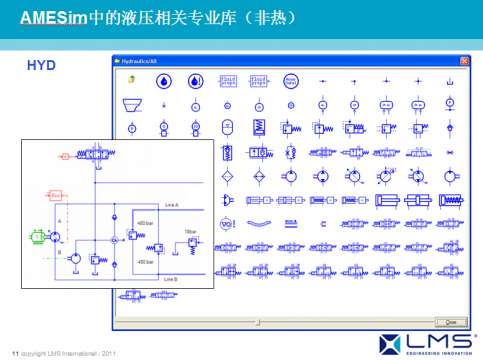Click the red f(x) block in the sketch
This screenshot has height=360, width=483.
click(x=56, y=196)
